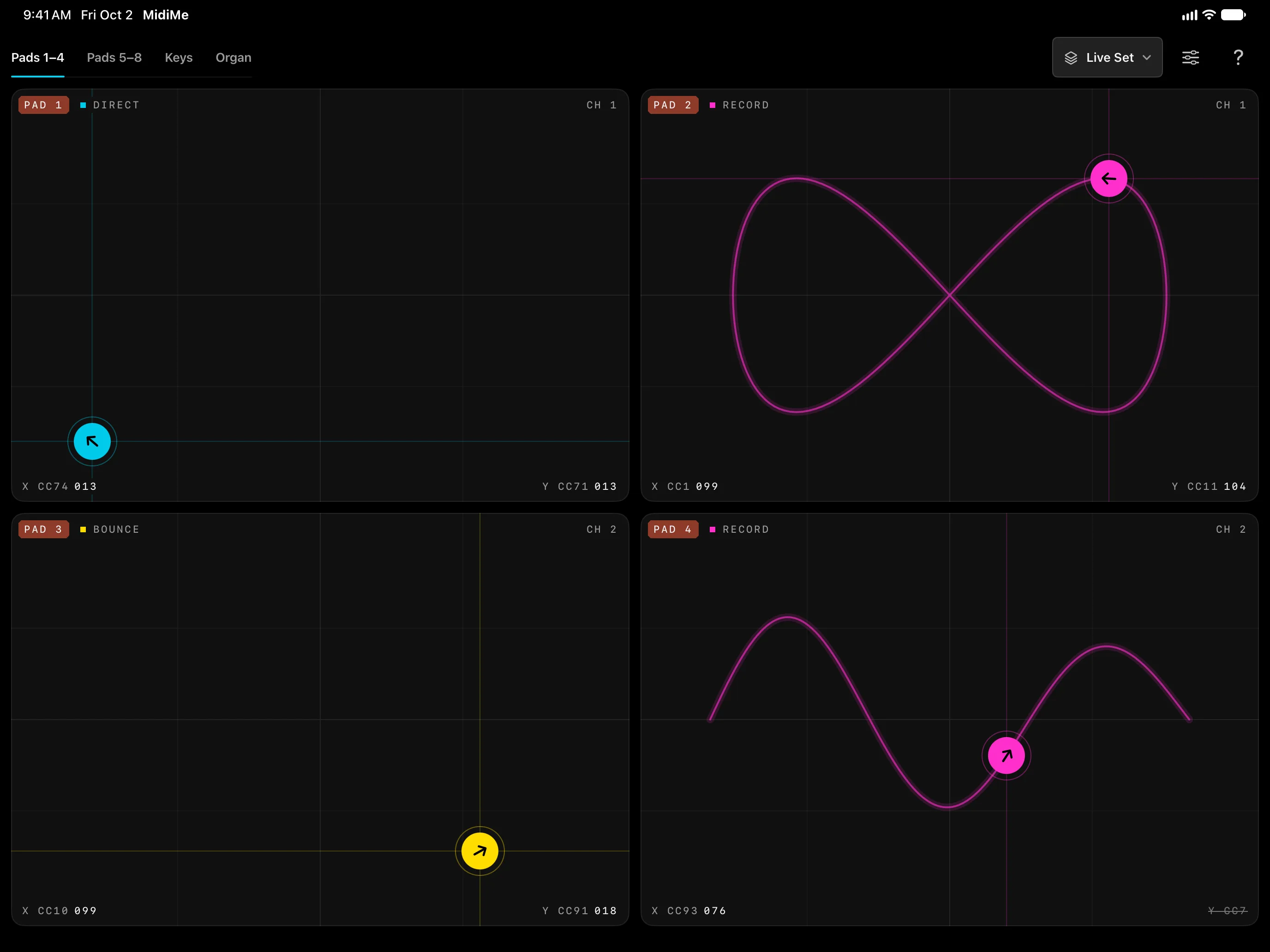Open the mixer settings sliders icon

click(x=1190, y=57)
